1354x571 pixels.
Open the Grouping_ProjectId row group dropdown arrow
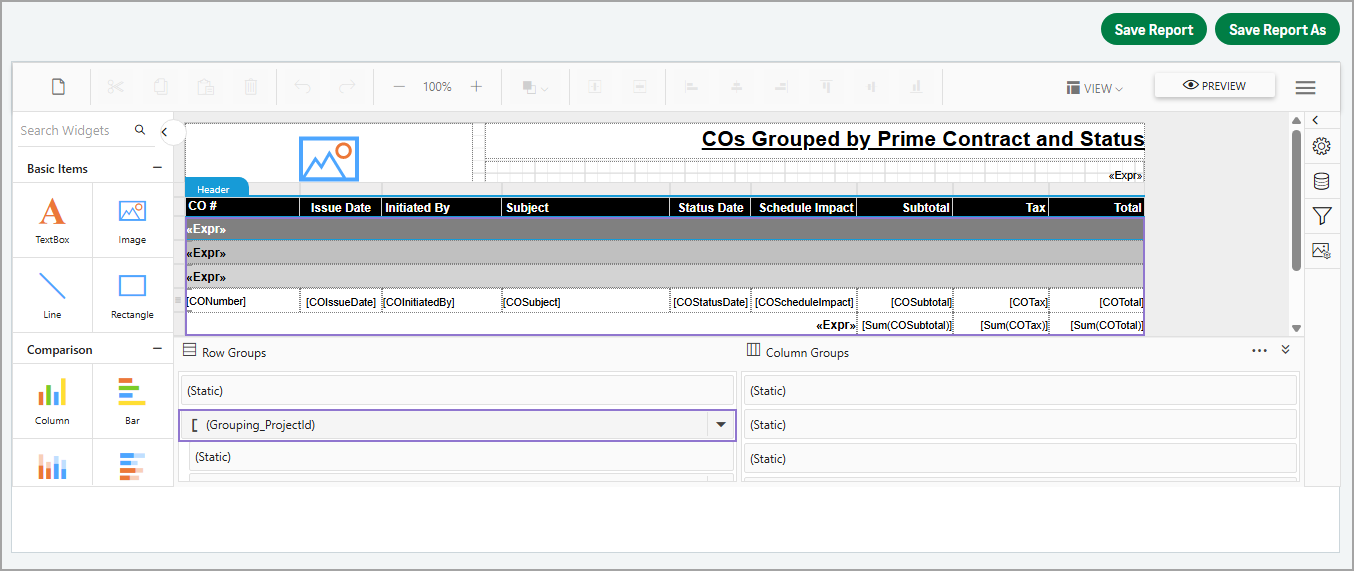coord(720,425)
